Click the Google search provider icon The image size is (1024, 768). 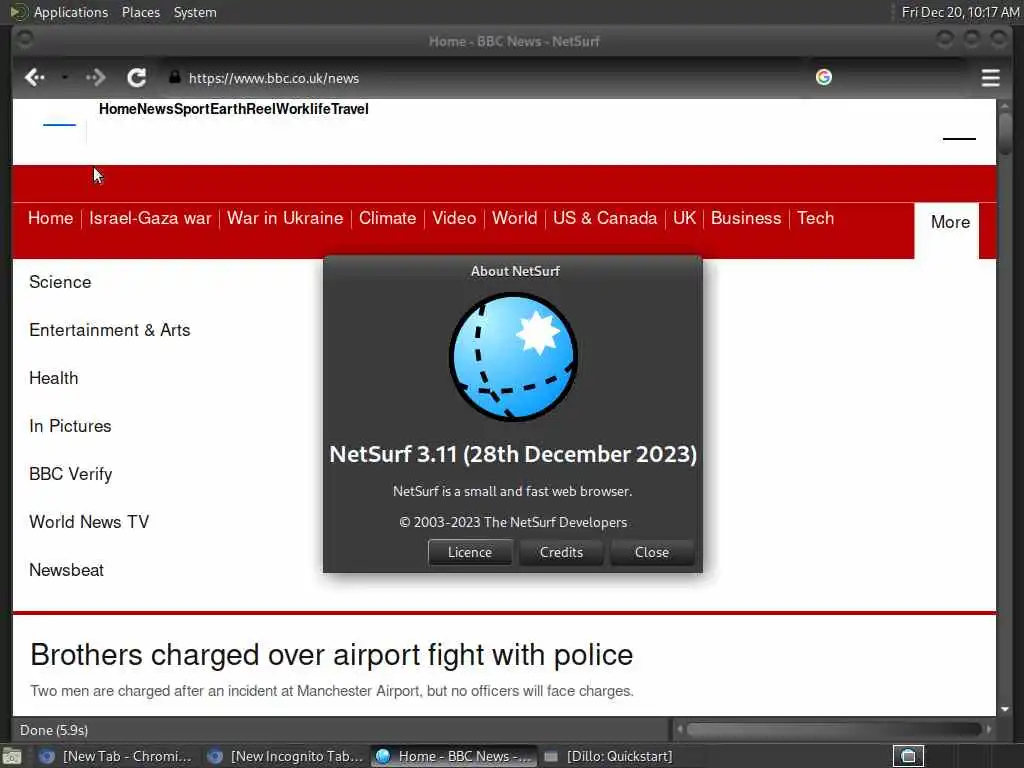pos(824,77)
